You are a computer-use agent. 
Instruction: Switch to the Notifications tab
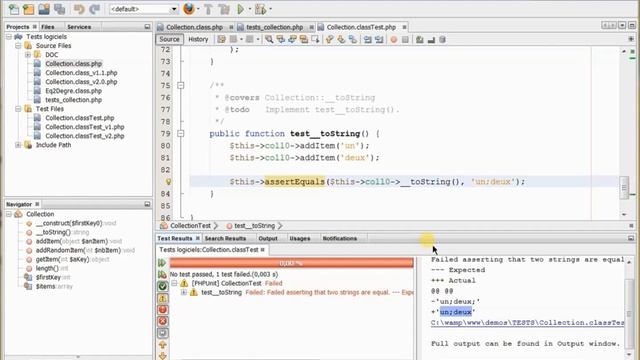[x=340, y=238]
